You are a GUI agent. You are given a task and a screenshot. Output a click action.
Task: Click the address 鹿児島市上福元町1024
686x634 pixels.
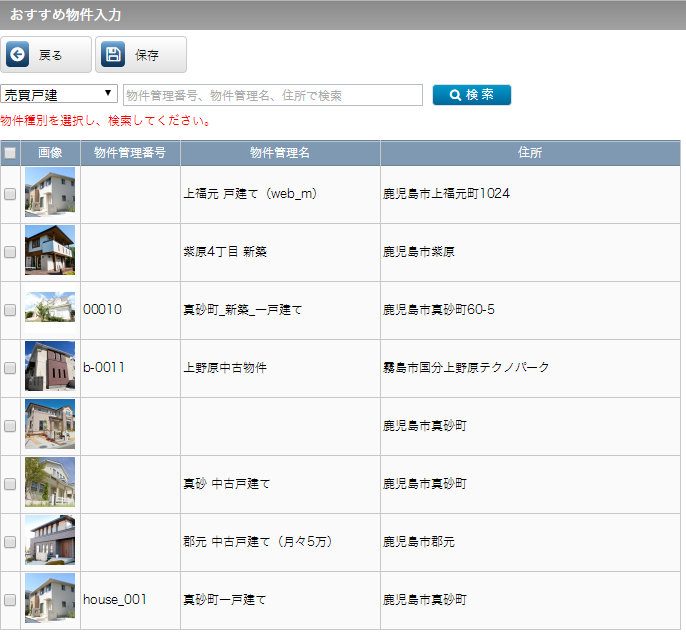pyautogui.click(x=446, y=193)
